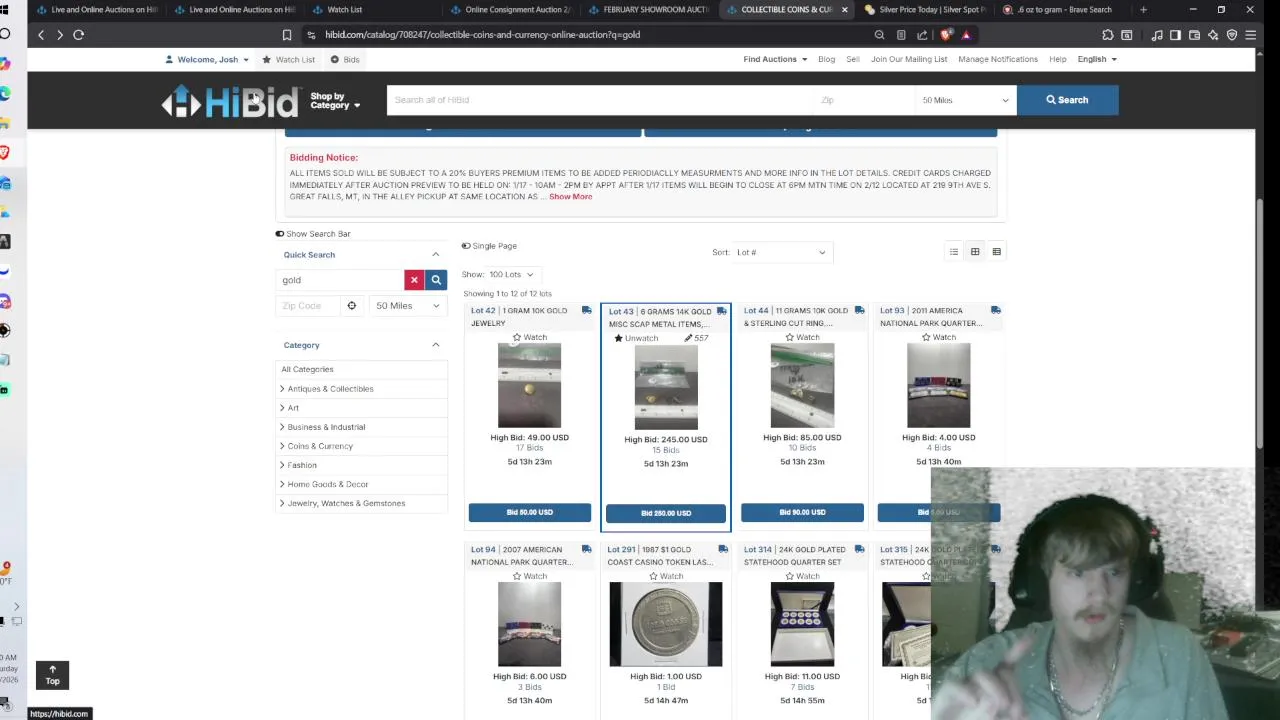Bid 250.00 USD on Lot 43
The image size is (1280, 720).
[666, 513]
